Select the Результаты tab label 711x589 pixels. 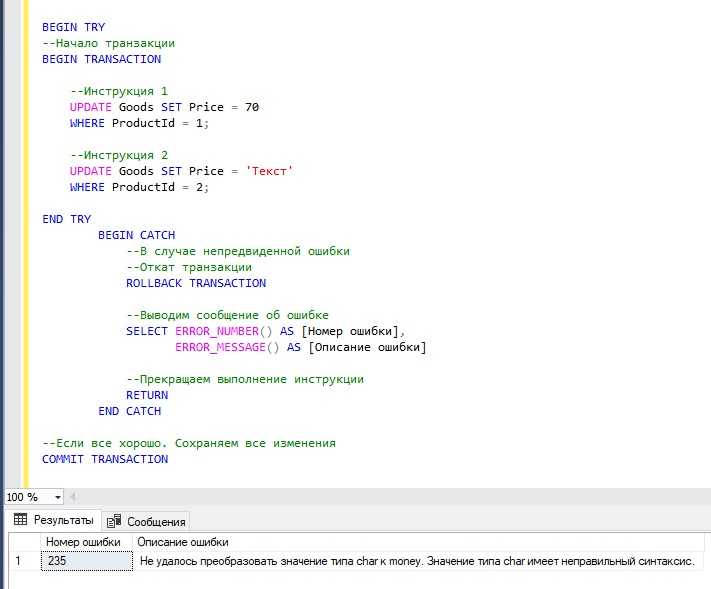(x=63, y=520)
